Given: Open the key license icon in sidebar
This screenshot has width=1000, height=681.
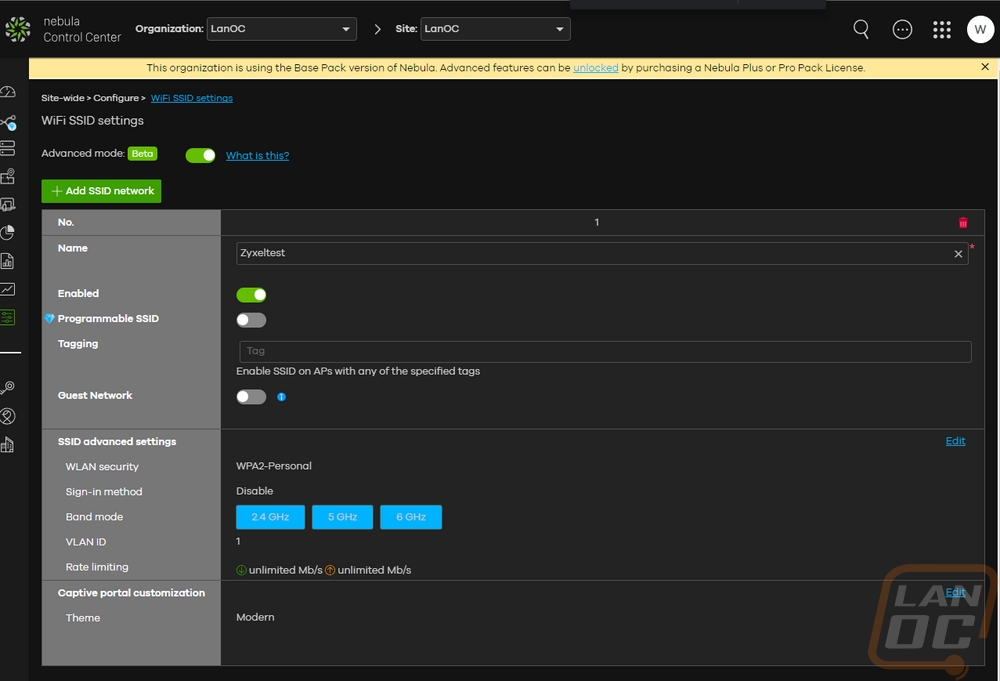Looking at the screenshot, I should (x=8, y=388).
